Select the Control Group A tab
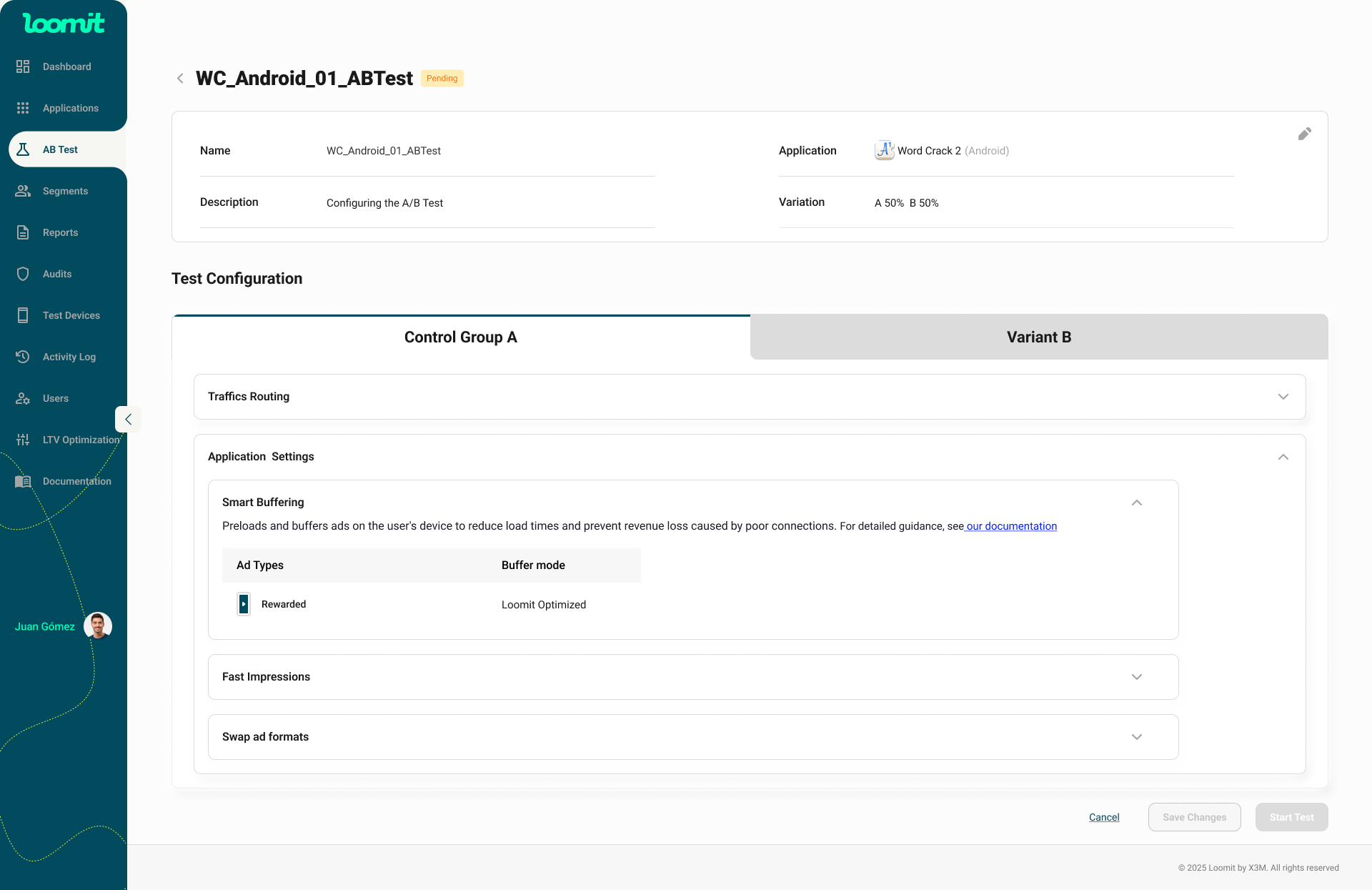Image resolution: width=1372 pixels, height=890 pixels. (x=461, y=337)
